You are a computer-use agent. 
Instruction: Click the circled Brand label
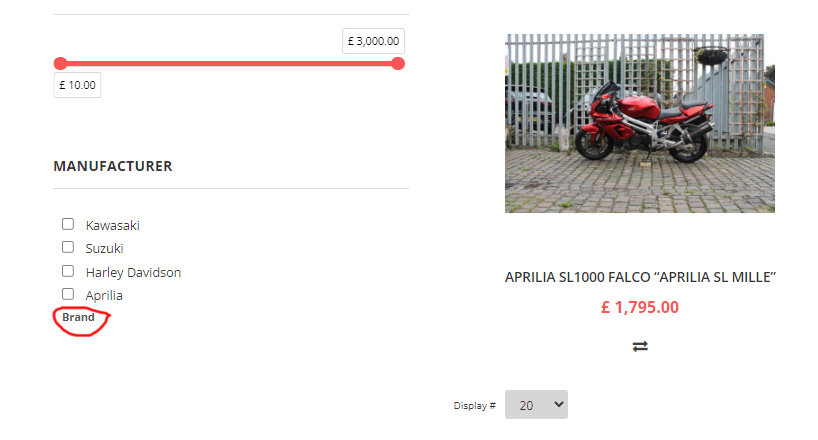tap(78, 317)
